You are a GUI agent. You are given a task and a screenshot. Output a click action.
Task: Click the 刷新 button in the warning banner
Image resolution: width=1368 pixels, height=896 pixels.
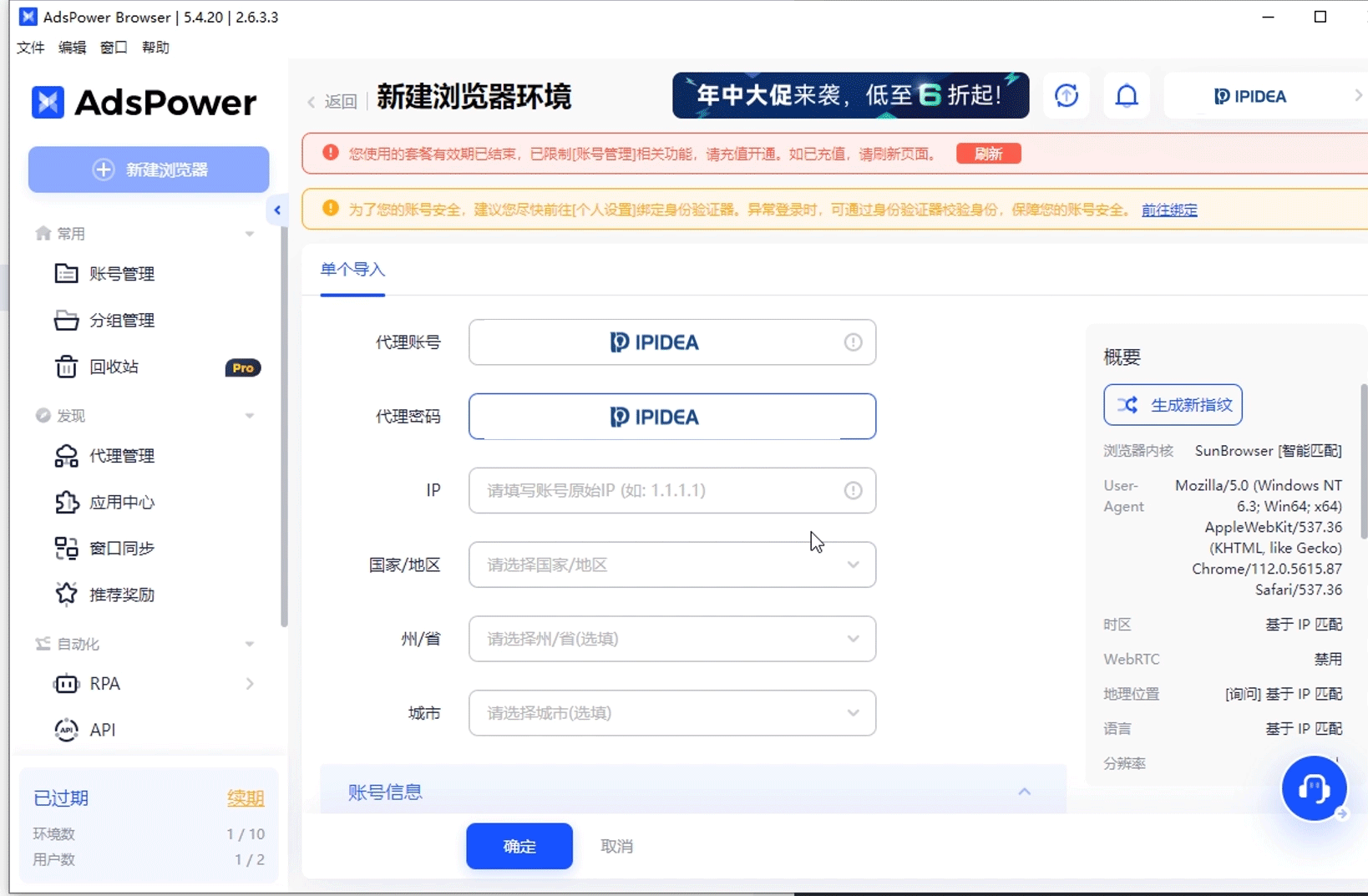[988, 154]
